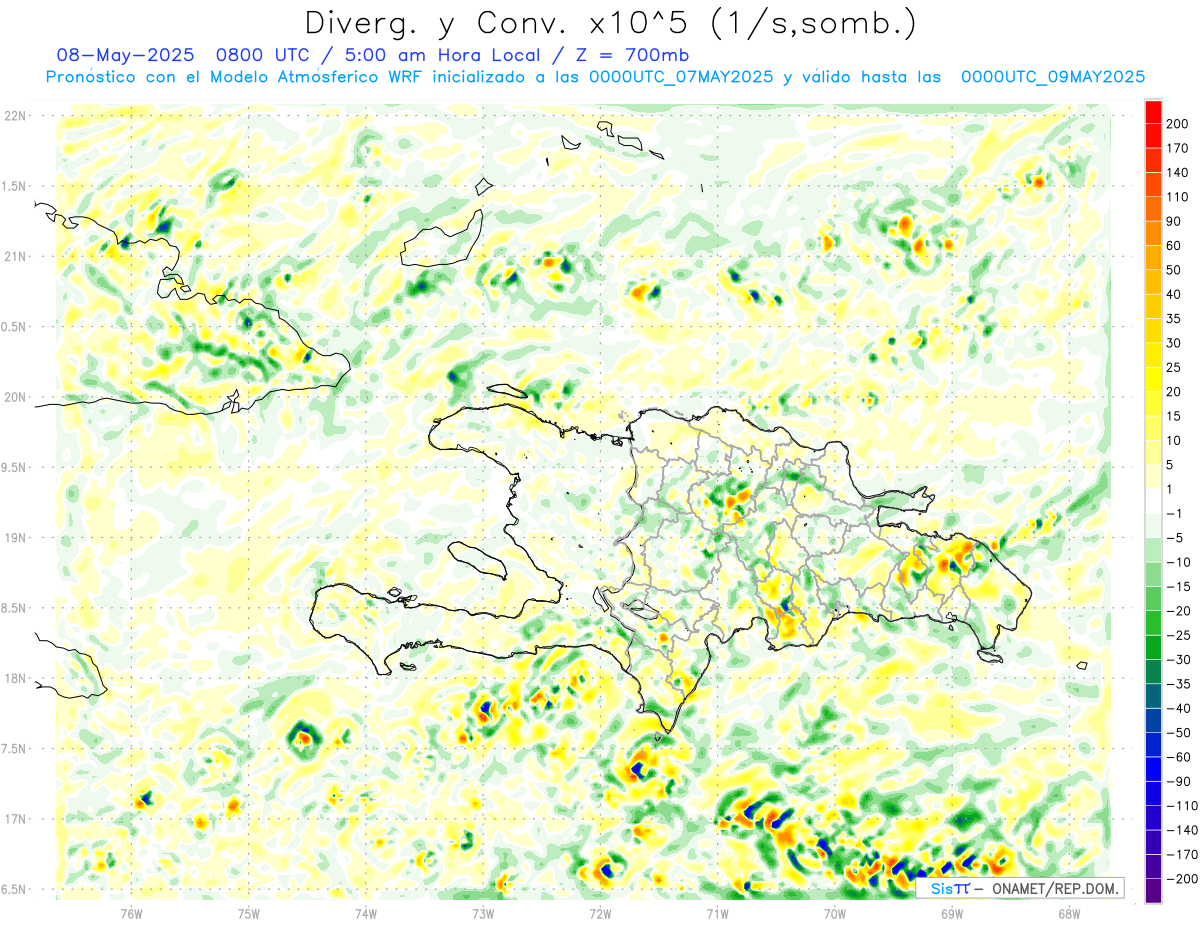
Task: Click the initialization time "0000UTC_07MAY2025"
Action: pos(680,77)
